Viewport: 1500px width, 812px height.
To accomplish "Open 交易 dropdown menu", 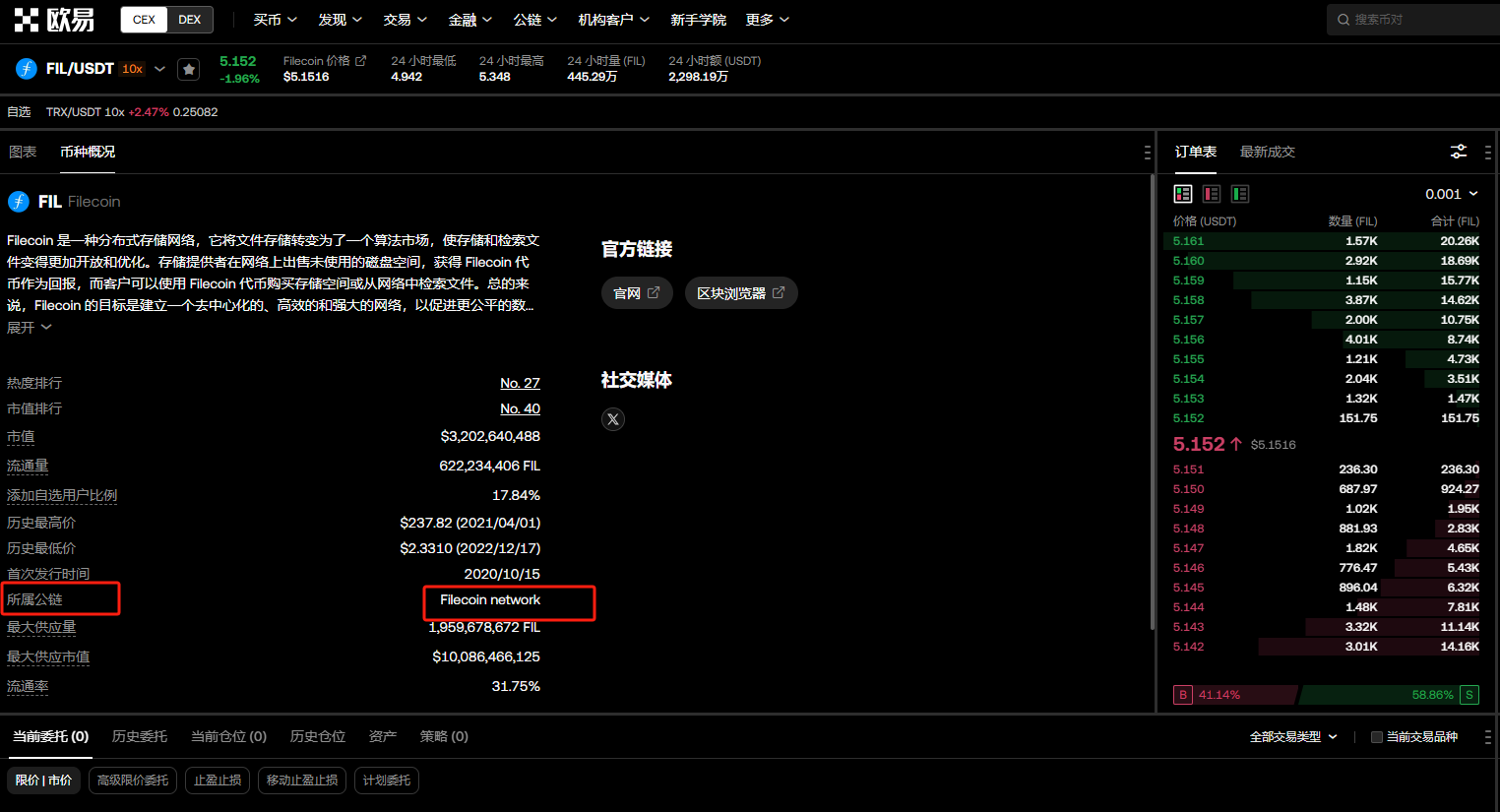I will click(405, 20).
